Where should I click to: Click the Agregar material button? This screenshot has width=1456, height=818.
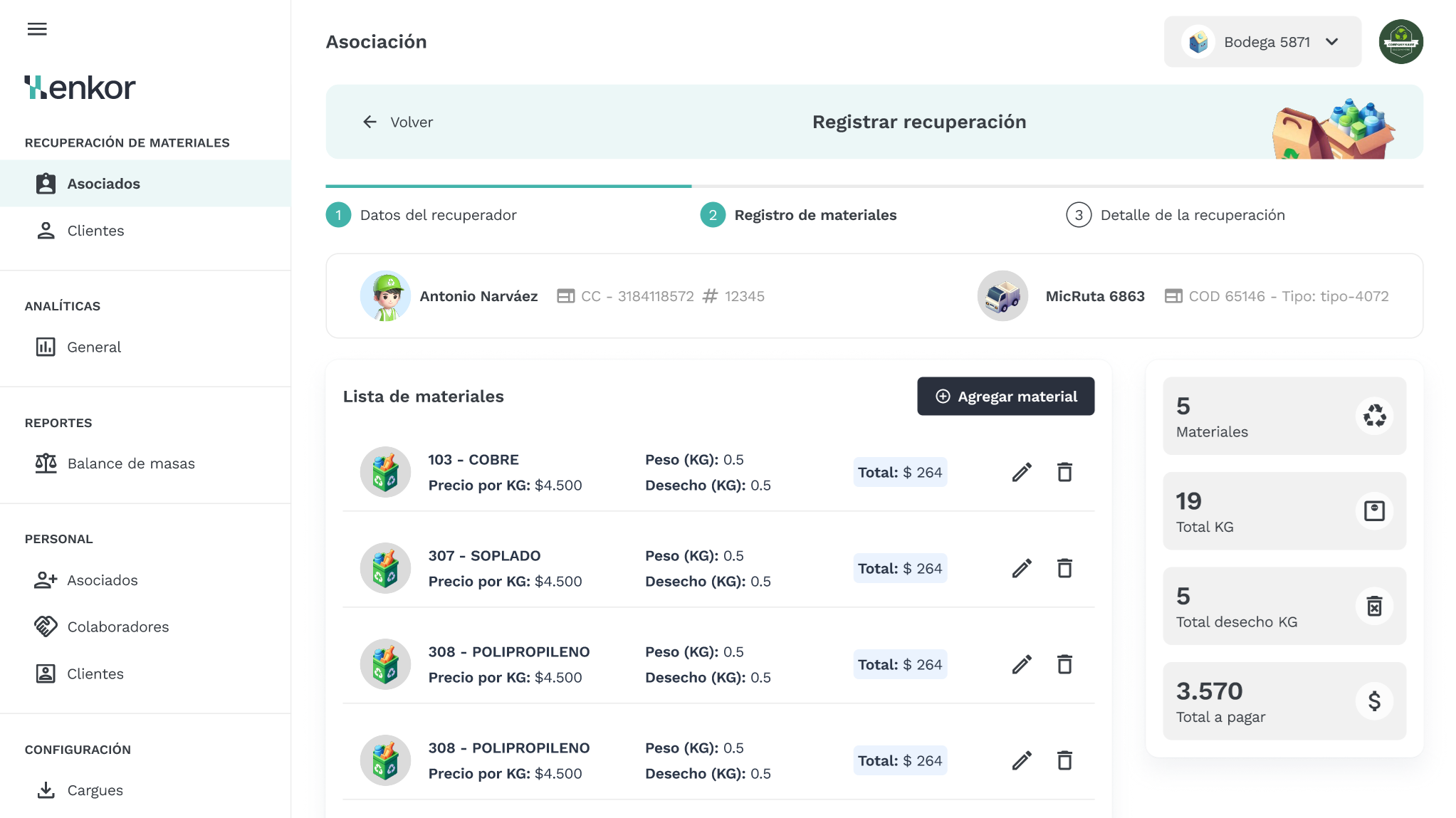pyautogui.click(x=1005, y=396)
